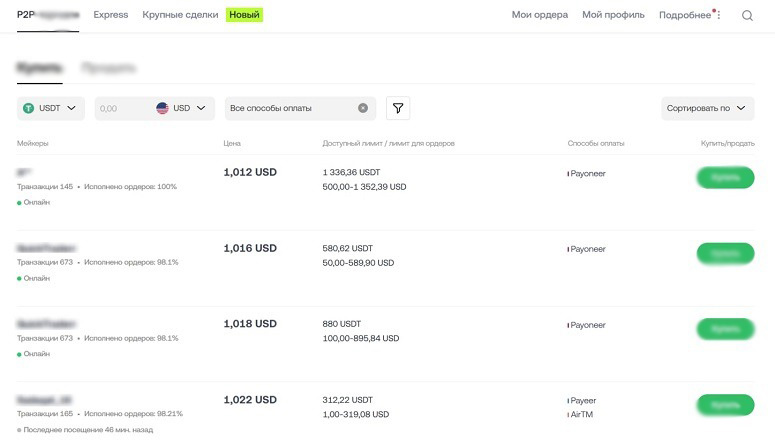Open the search magnifier in the header

point(747,15)
